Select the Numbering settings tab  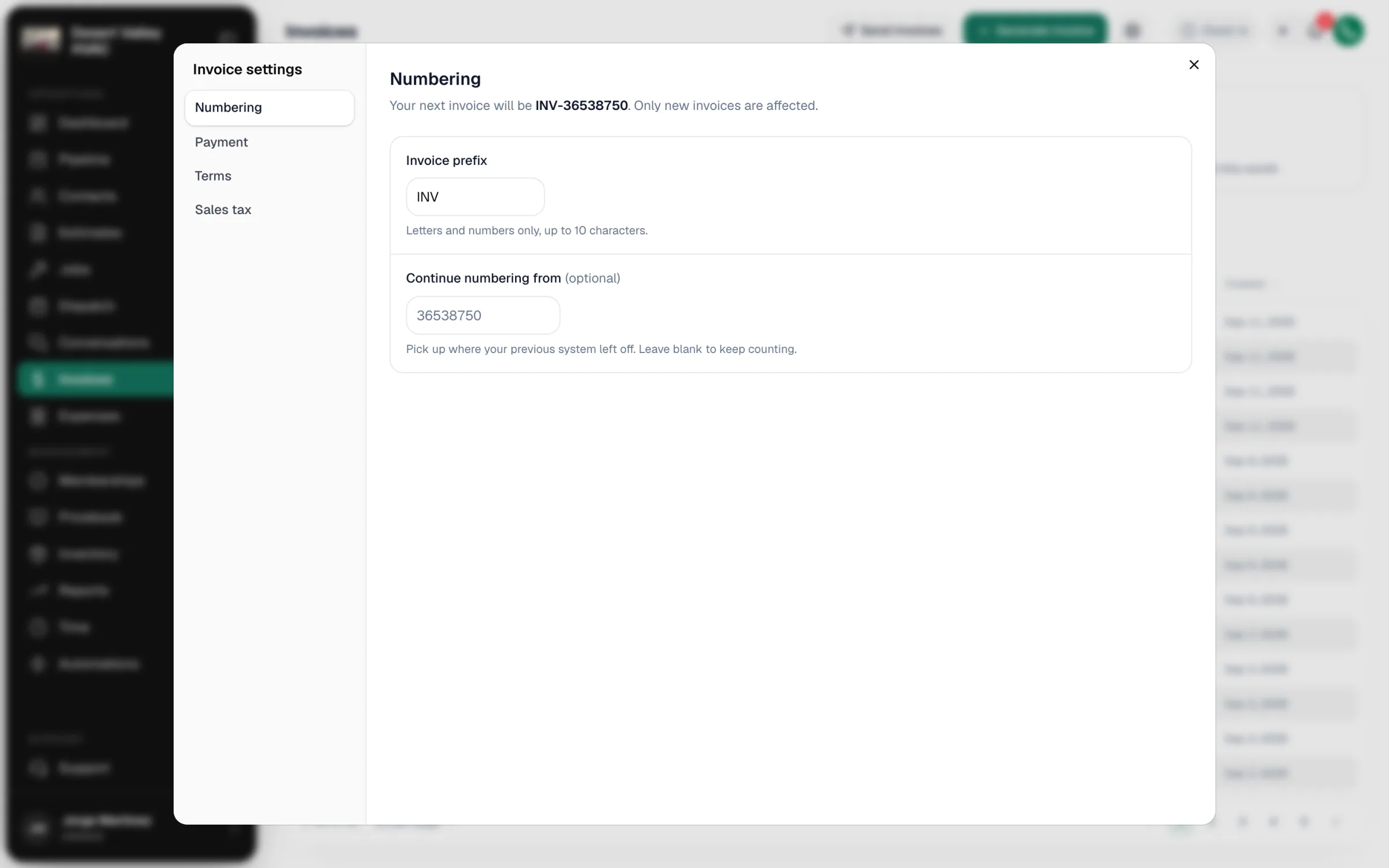(x=269, y=108)
